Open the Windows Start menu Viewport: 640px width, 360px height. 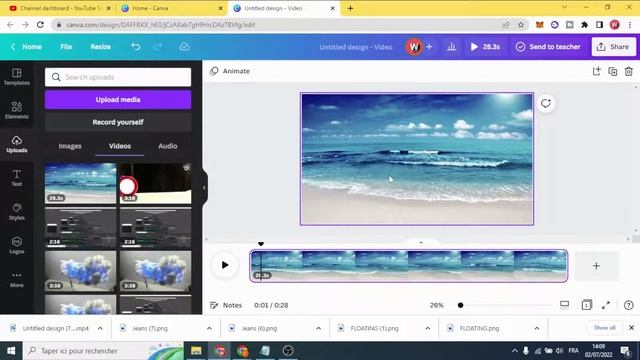11,351
